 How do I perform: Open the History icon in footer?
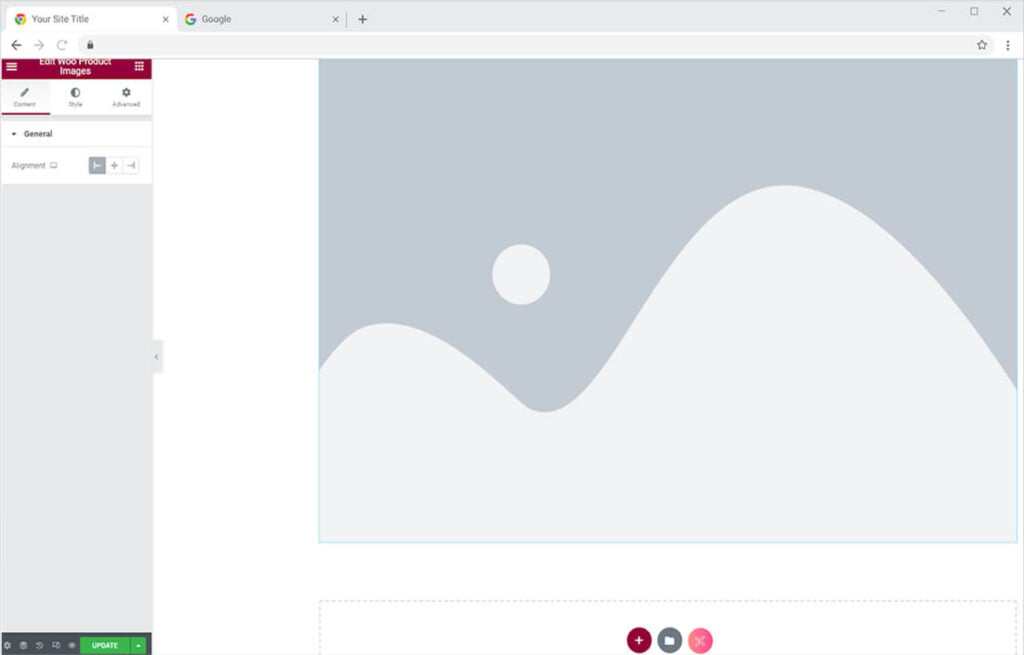tap(39, 646)
